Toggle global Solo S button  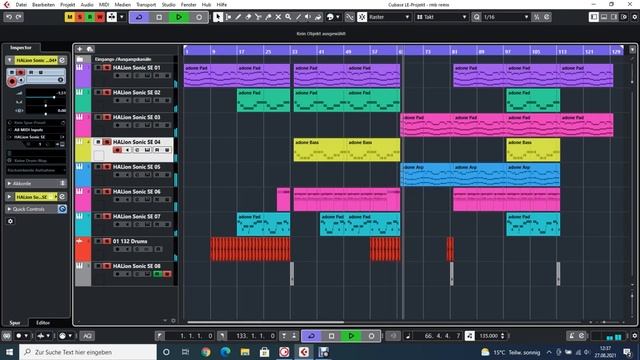(80, 17)
